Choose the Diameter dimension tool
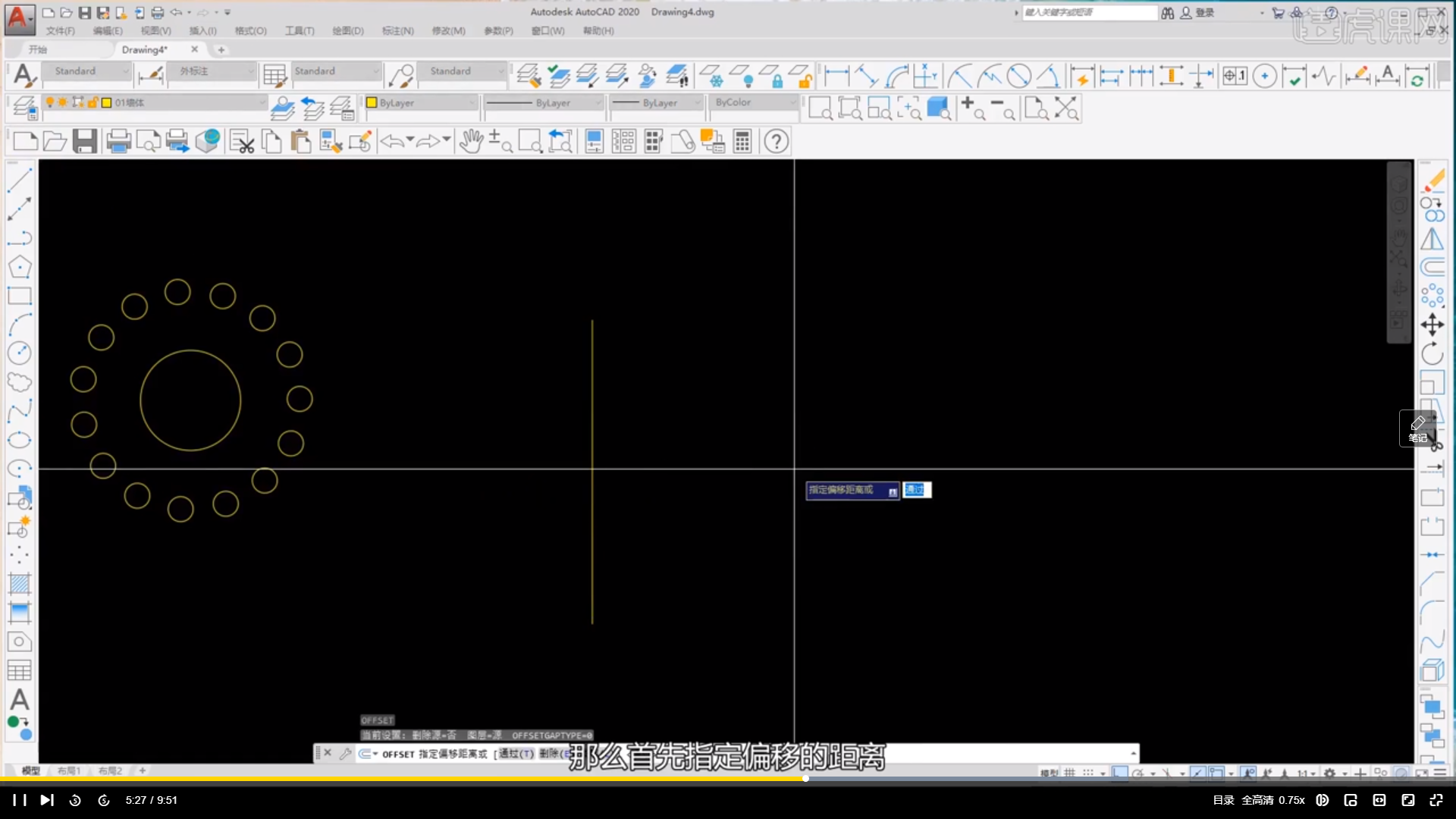 click(1019, 76)
